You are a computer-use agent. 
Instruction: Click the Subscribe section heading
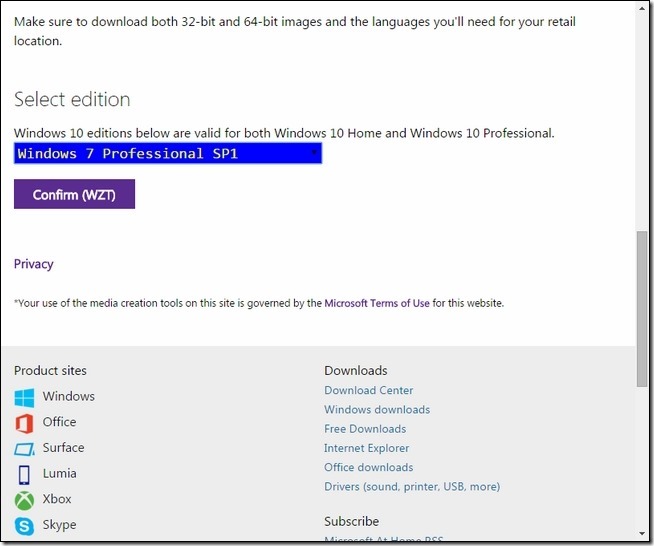pos(352,521)
